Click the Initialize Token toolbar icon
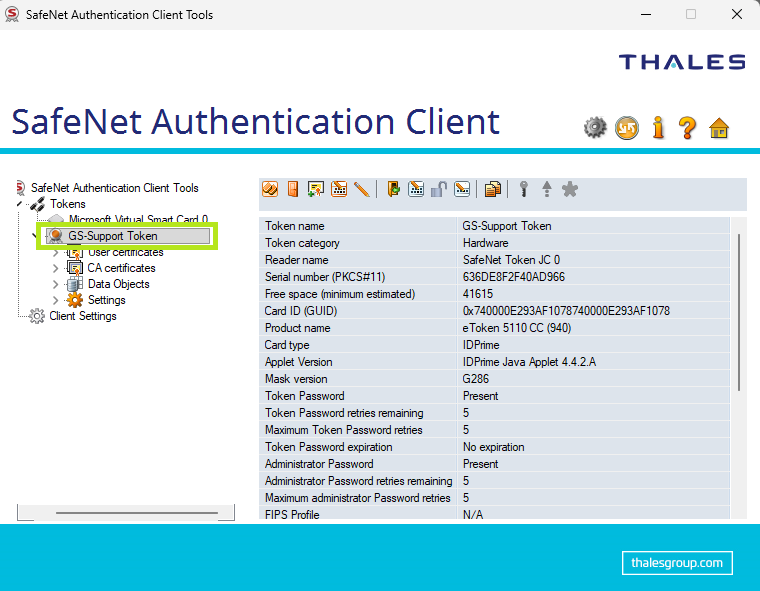760x591 pixels. pos(270,189)
